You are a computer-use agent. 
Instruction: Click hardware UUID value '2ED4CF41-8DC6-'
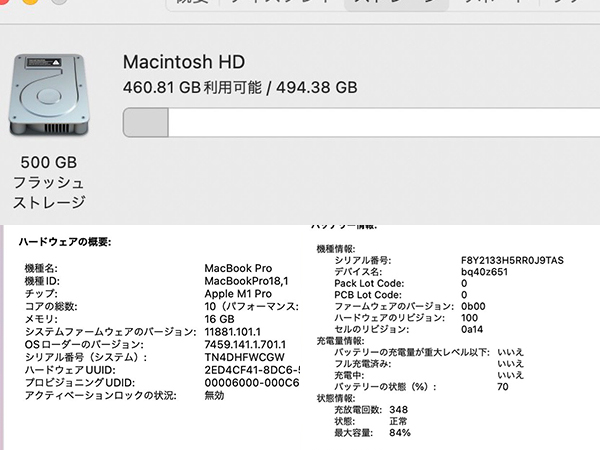point(252,370)
